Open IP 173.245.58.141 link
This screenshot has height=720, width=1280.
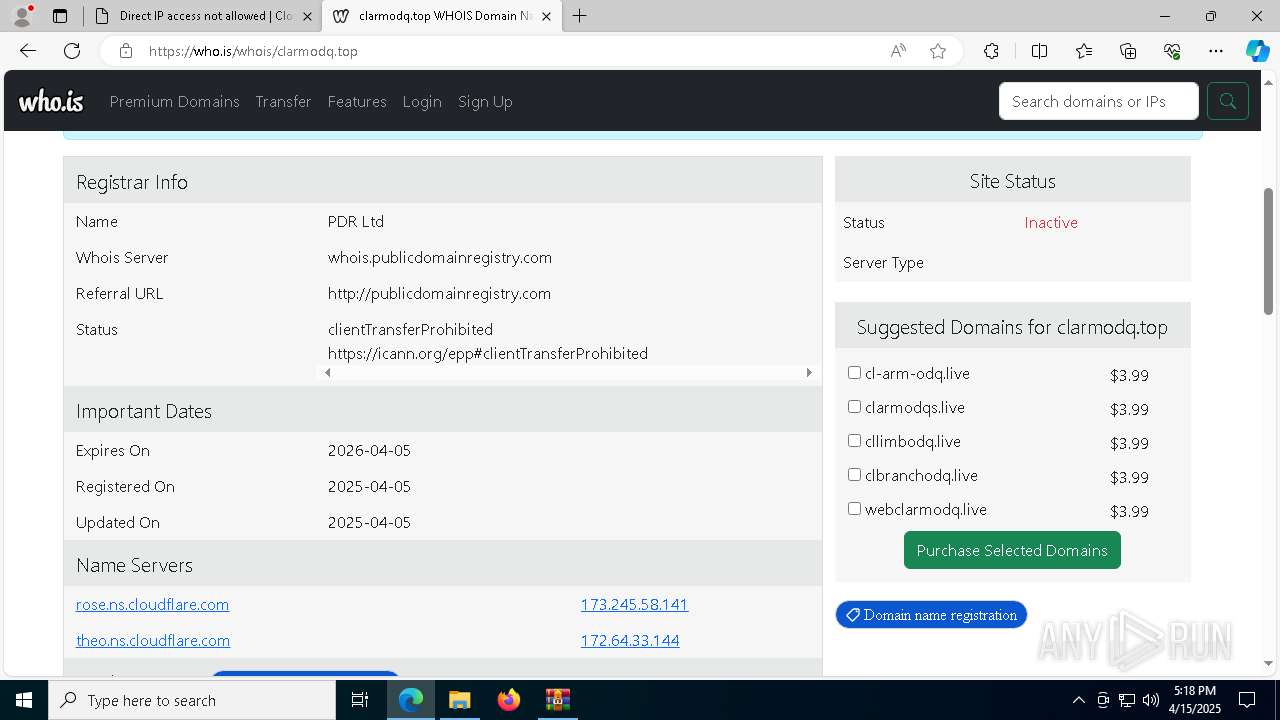tap(634, 604)
